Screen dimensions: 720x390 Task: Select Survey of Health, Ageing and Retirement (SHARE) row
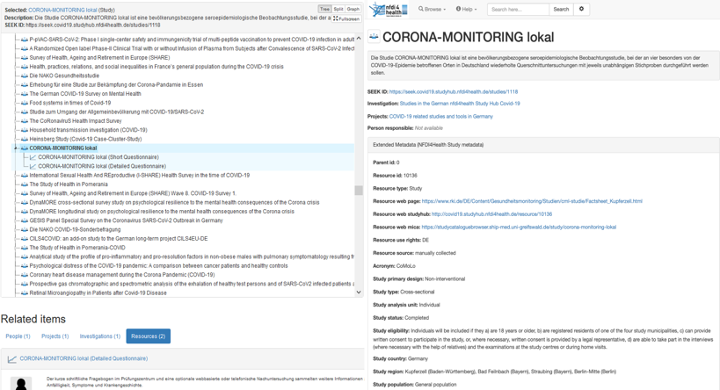pos(100,58)
